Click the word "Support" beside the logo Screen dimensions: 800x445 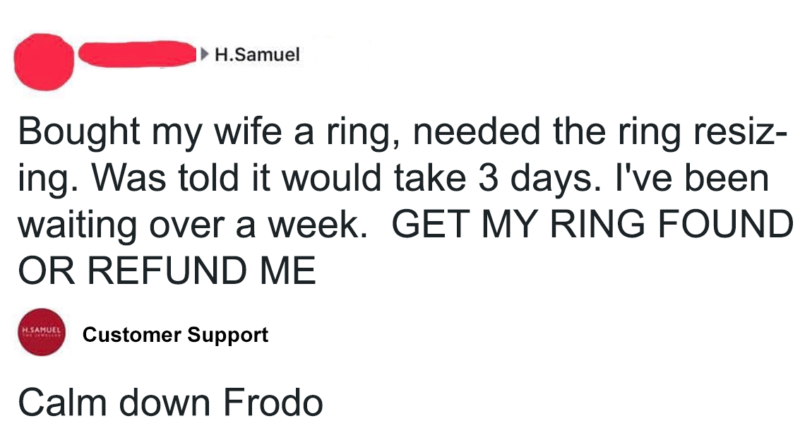tap(233, 336)
